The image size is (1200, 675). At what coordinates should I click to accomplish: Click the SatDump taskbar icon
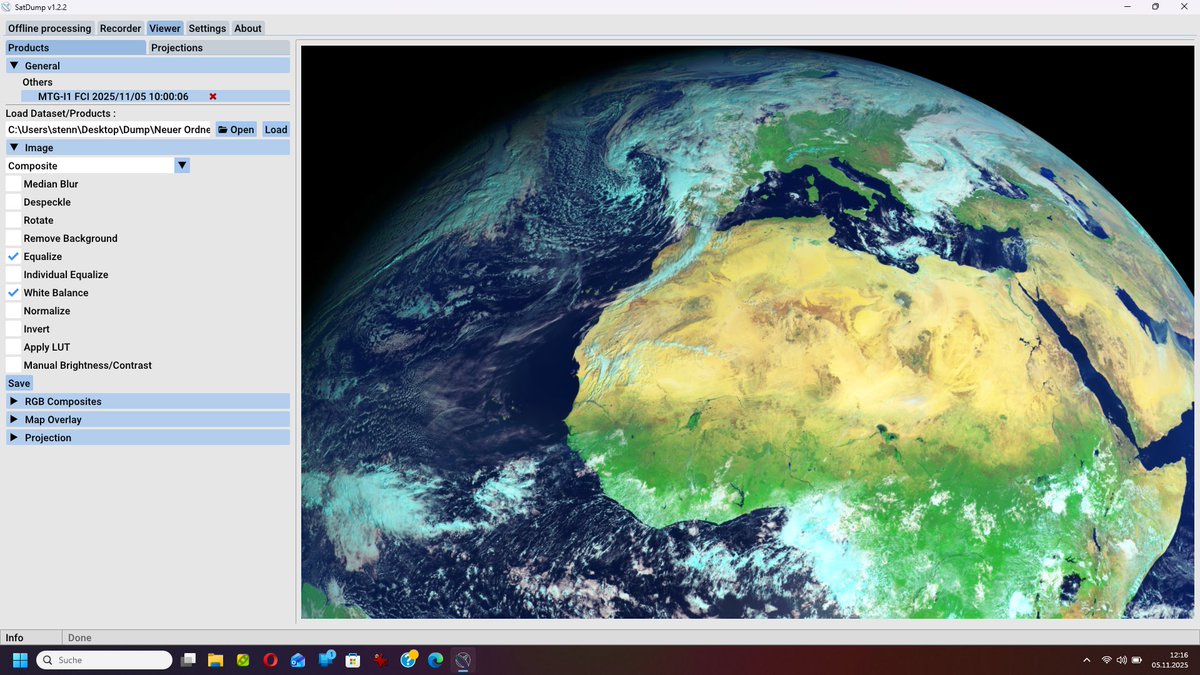(x=462, y=660)
